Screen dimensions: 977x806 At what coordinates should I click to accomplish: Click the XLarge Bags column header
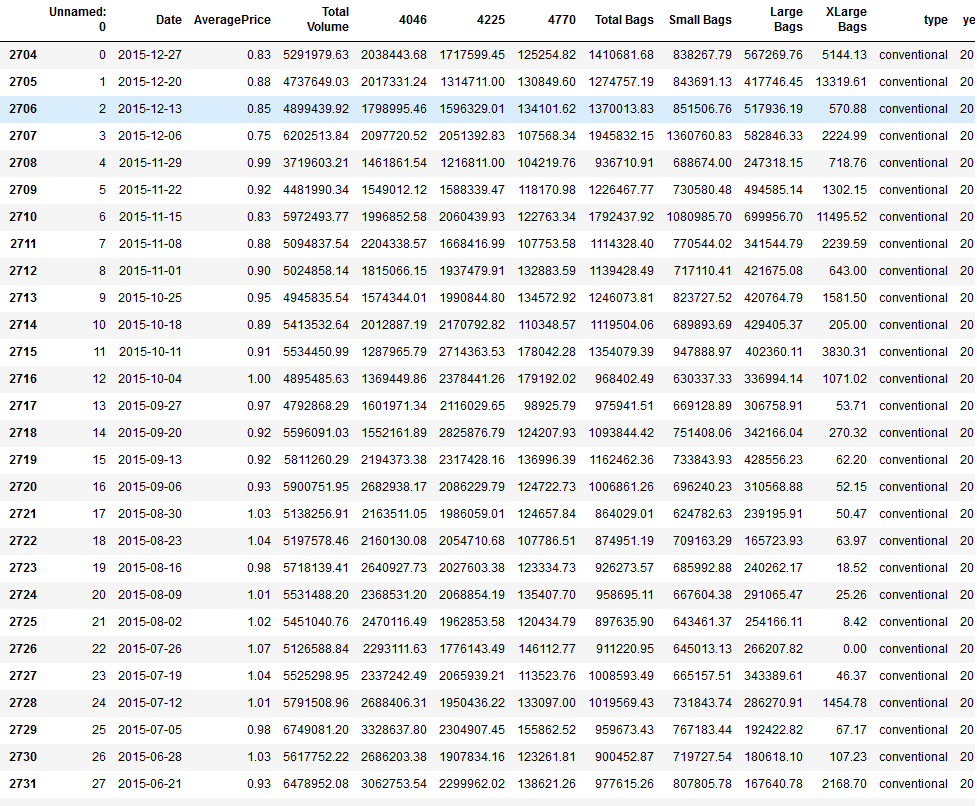click(846, 19)
